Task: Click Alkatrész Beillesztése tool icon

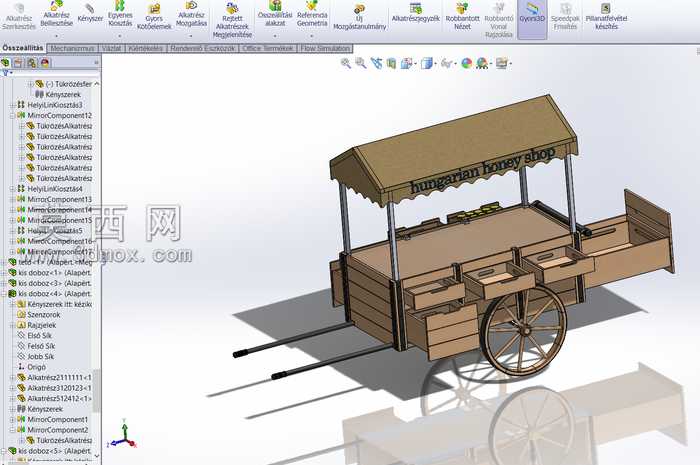Action: click(x=56, y=6)
